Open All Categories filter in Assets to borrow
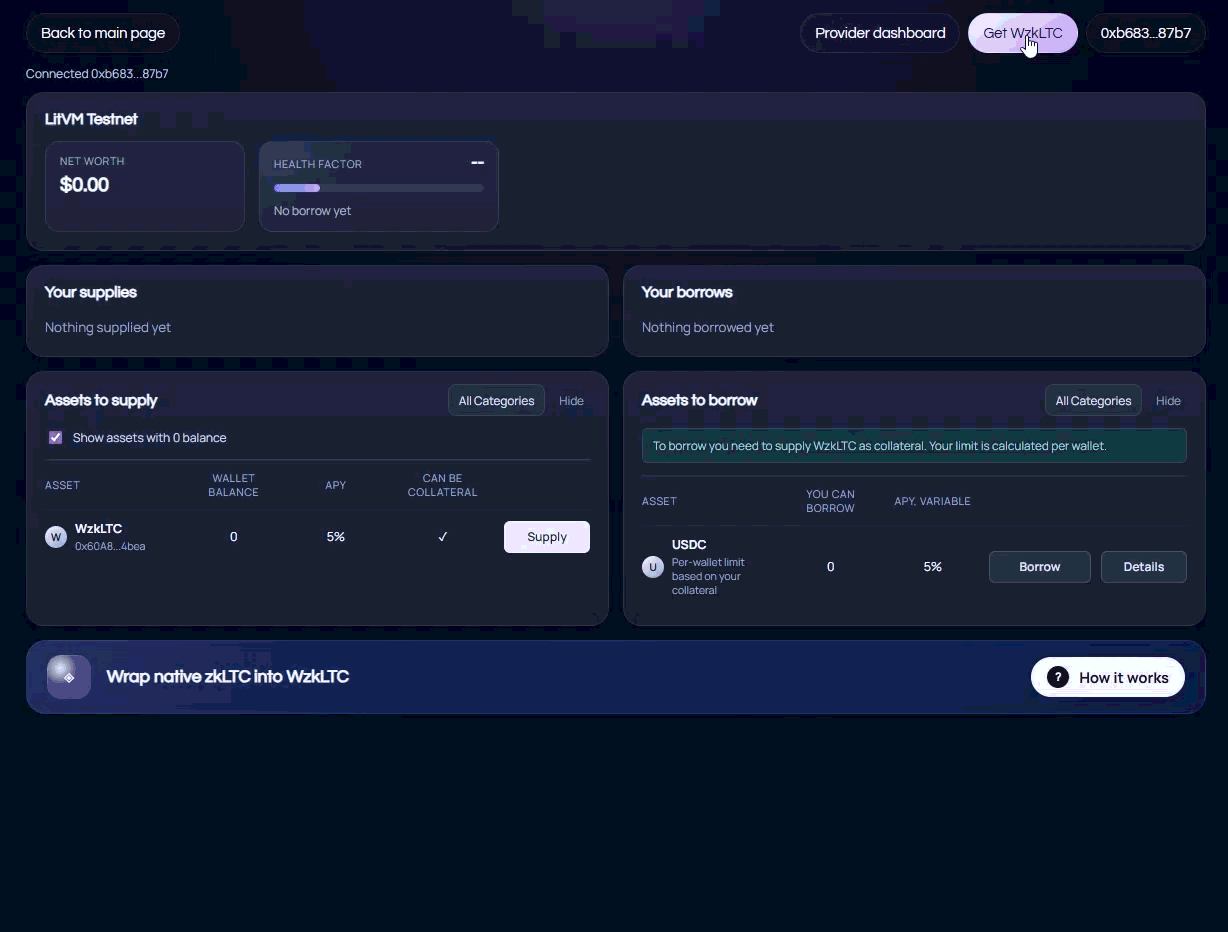The image size is (1228, 932). point(1093,401)
